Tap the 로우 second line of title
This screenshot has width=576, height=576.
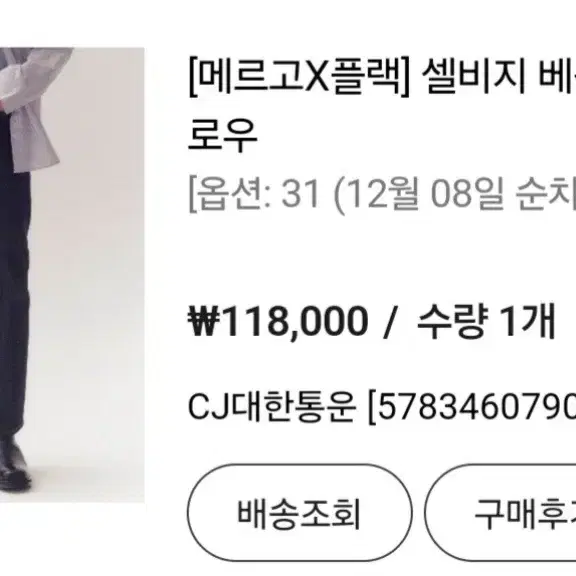click(223, 135)
